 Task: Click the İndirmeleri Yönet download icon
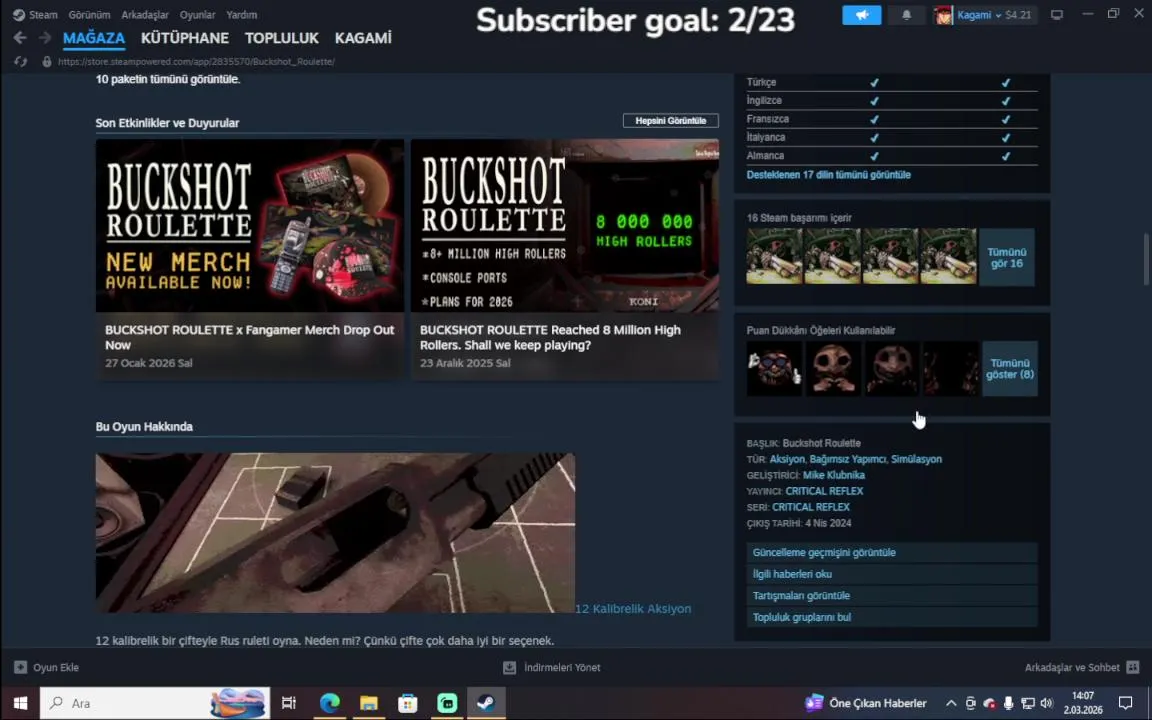point(509,667)
